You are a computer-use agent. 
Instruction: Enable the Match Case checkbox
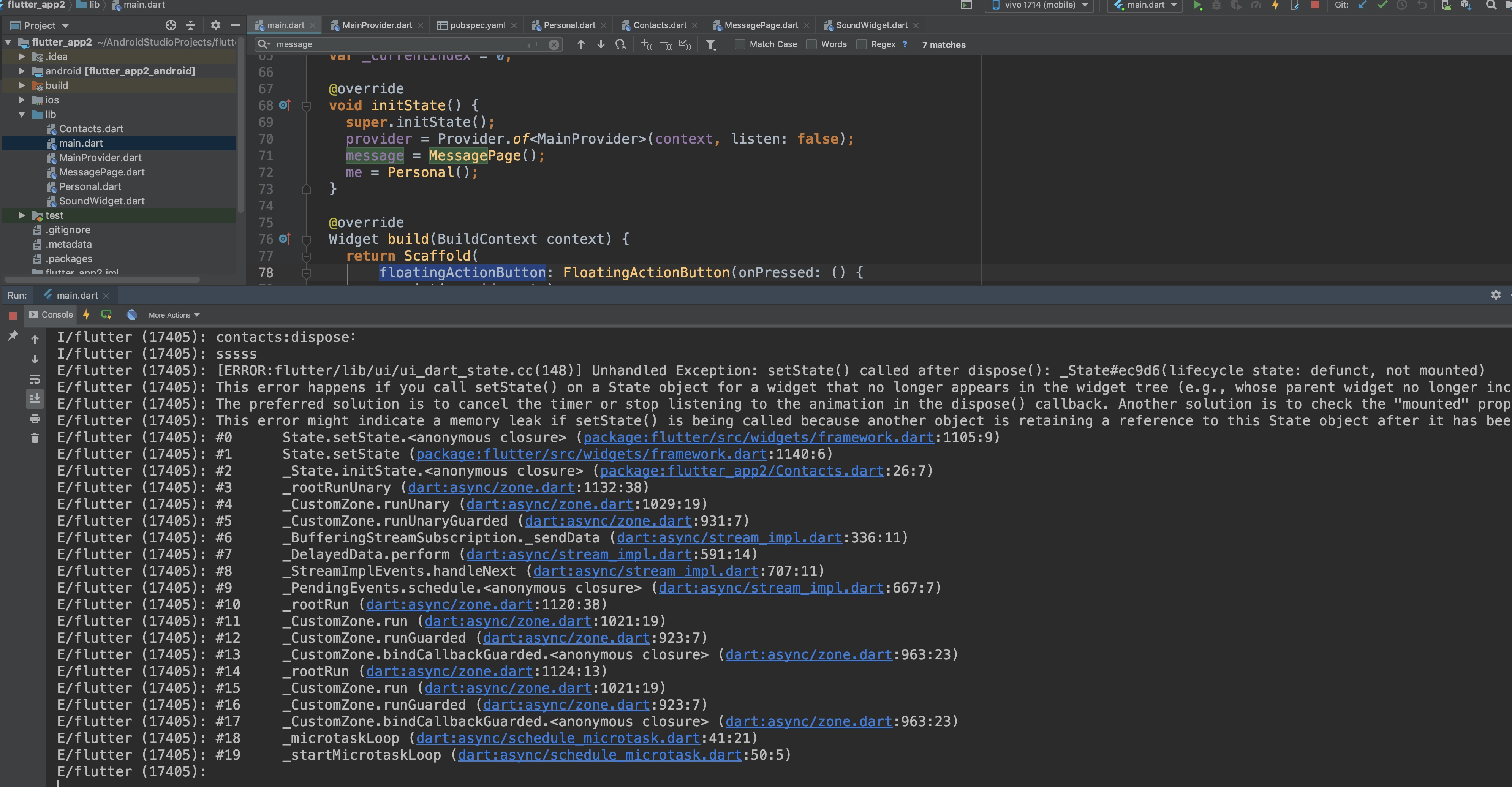[740, 44]
